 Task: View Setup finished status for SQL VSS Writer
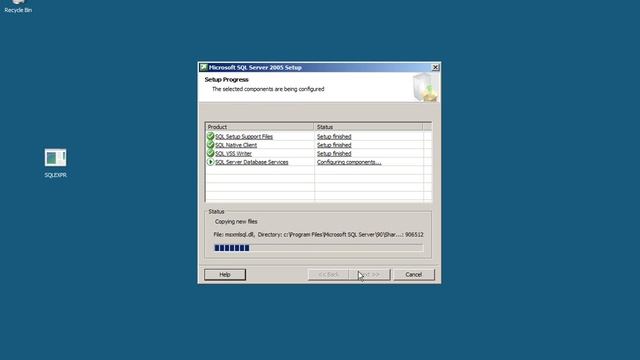click(x=334, y=154)
